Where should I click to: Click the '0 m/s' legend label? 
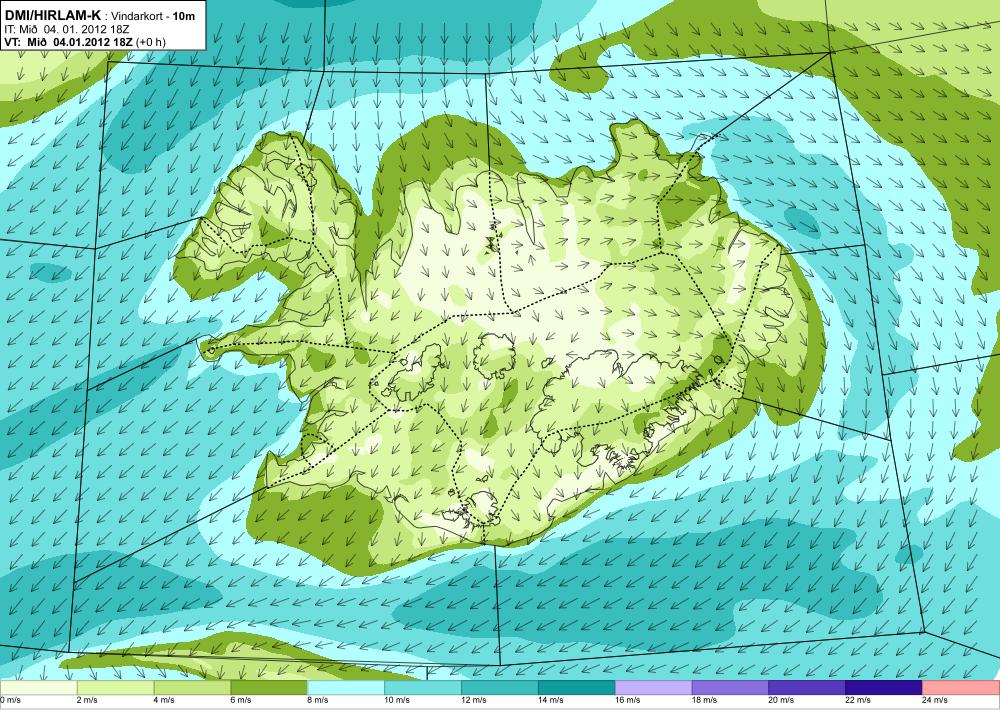tap(10, 700)
